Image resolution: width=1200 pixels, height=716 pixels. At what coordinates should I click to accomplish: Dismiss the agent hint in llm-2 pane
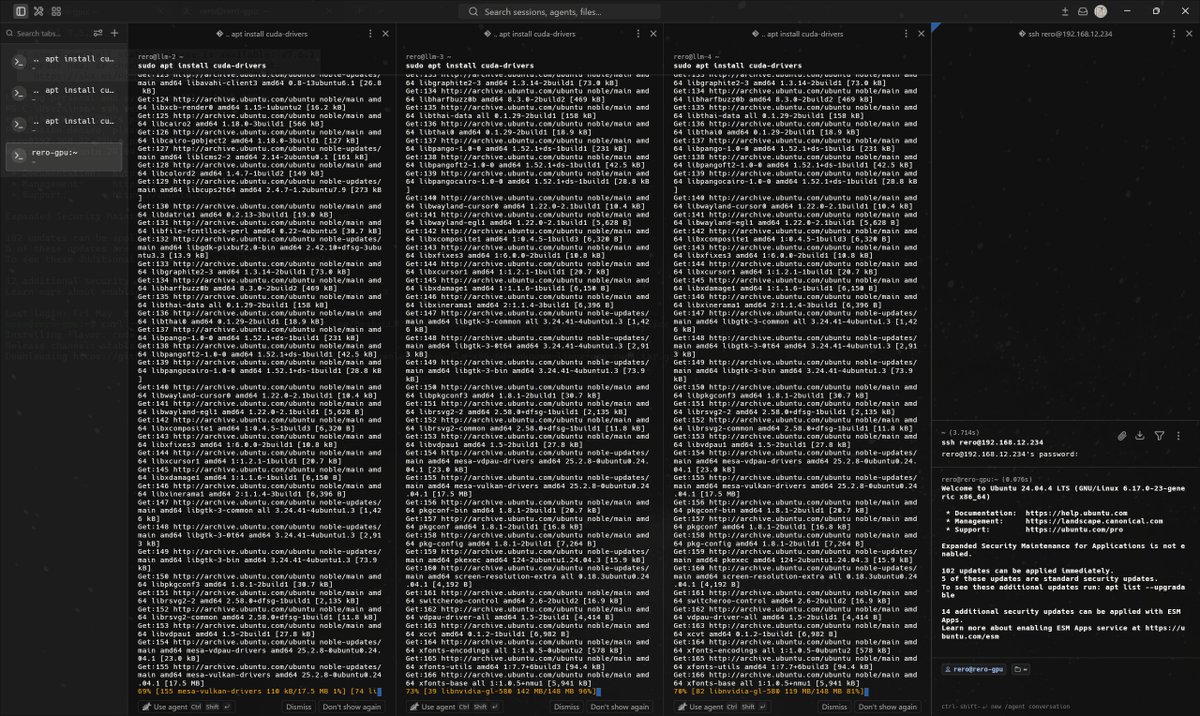point(299,706)
